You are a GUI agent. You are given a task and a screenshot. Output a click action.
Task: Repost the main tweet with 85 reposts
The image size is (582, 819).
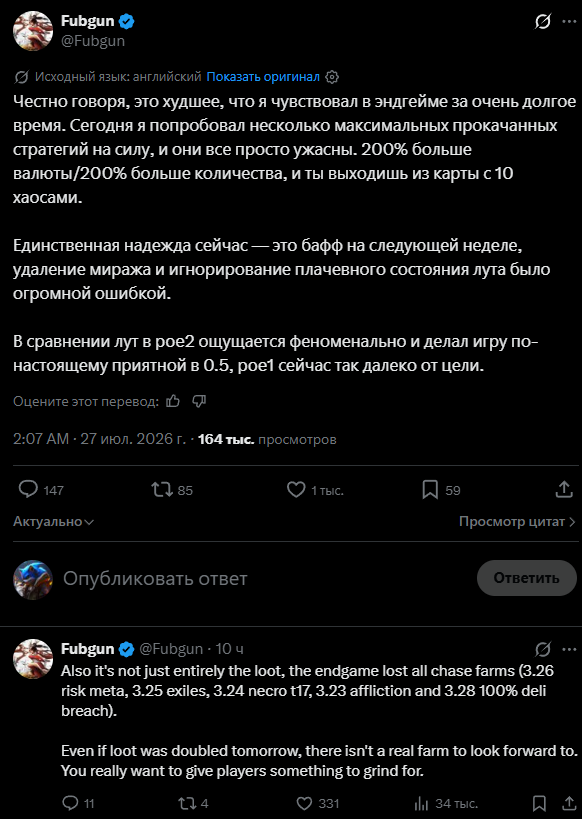161,490
